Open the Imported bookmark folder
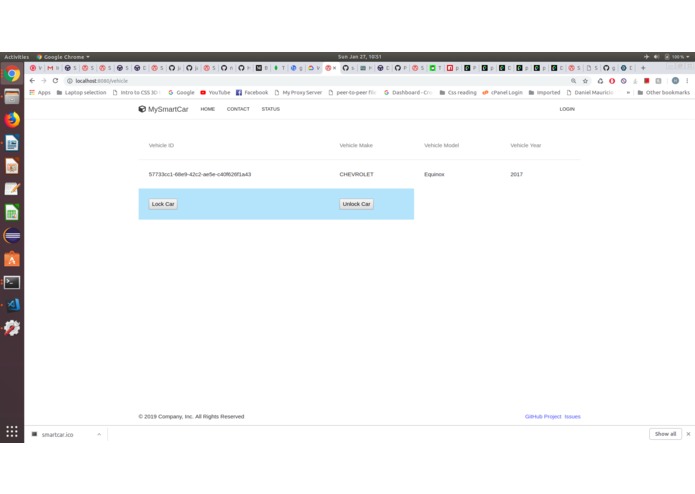 (x=544, y=93)
